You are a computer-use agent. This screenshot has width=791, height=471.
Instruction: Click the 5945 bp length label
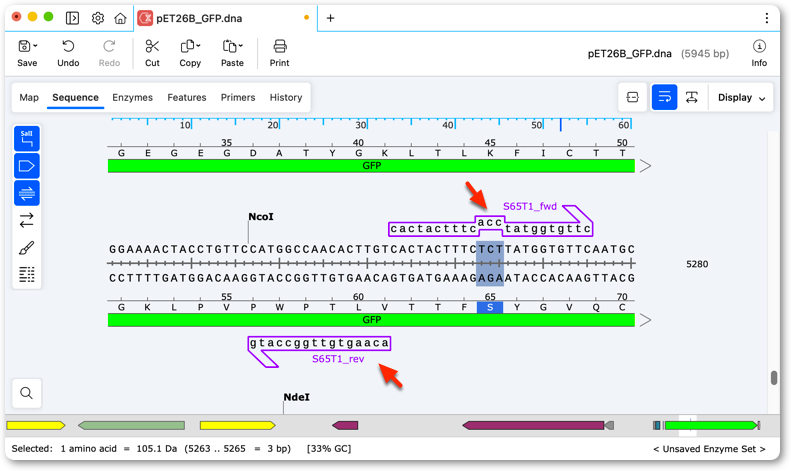705,53
